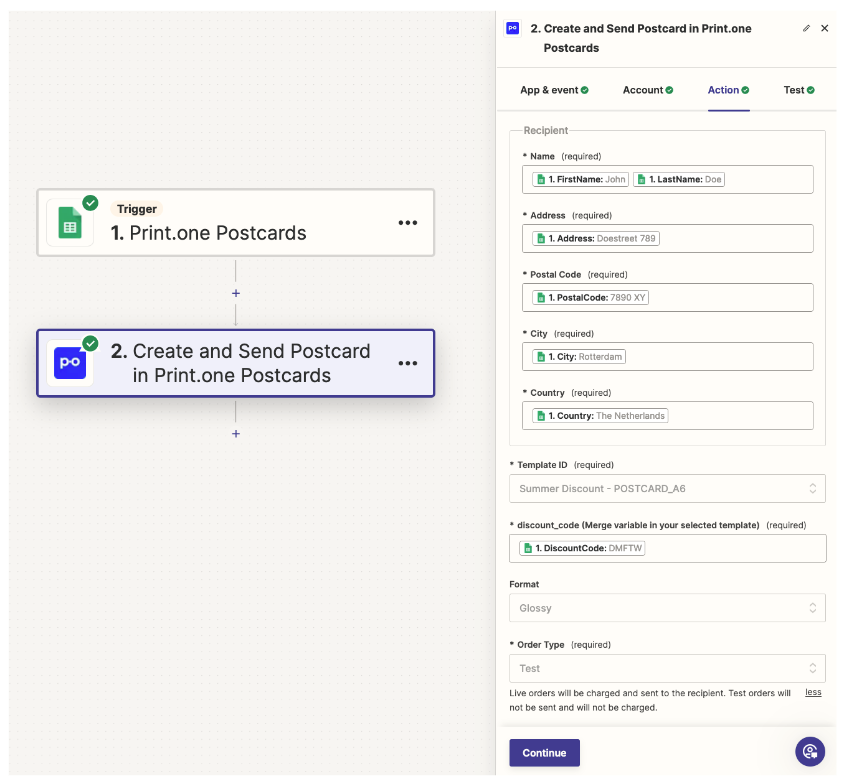The image size is (845, 784).
Task: Open the three-dot menu on step 2
Action: pyautogui.click(x=407, y=363)
